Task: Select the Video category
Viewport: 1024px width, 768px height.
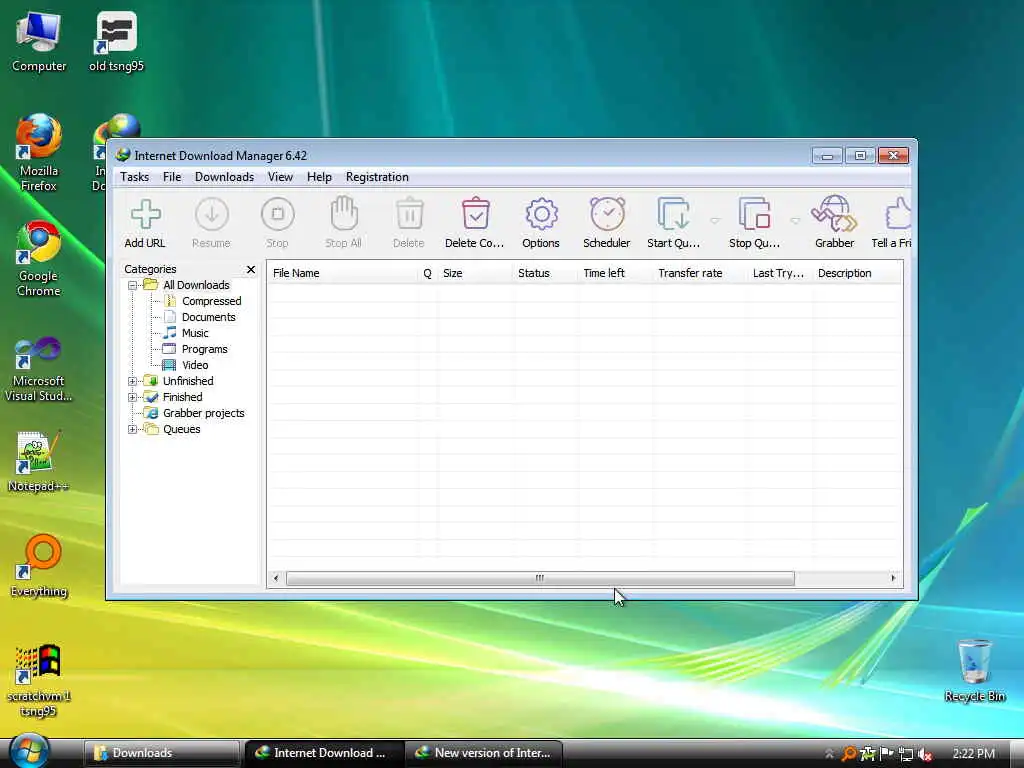Action: point(195,365)
